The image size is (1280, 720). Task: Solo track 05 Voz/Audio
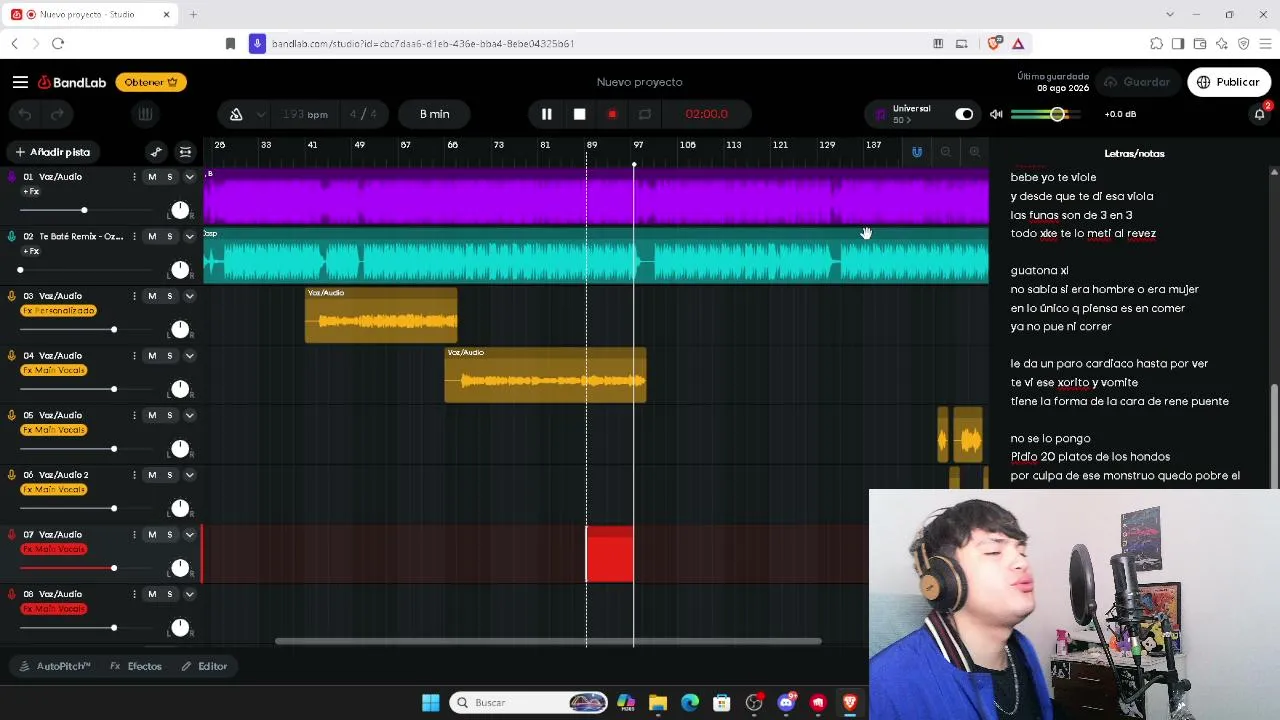tap(169, 415)
